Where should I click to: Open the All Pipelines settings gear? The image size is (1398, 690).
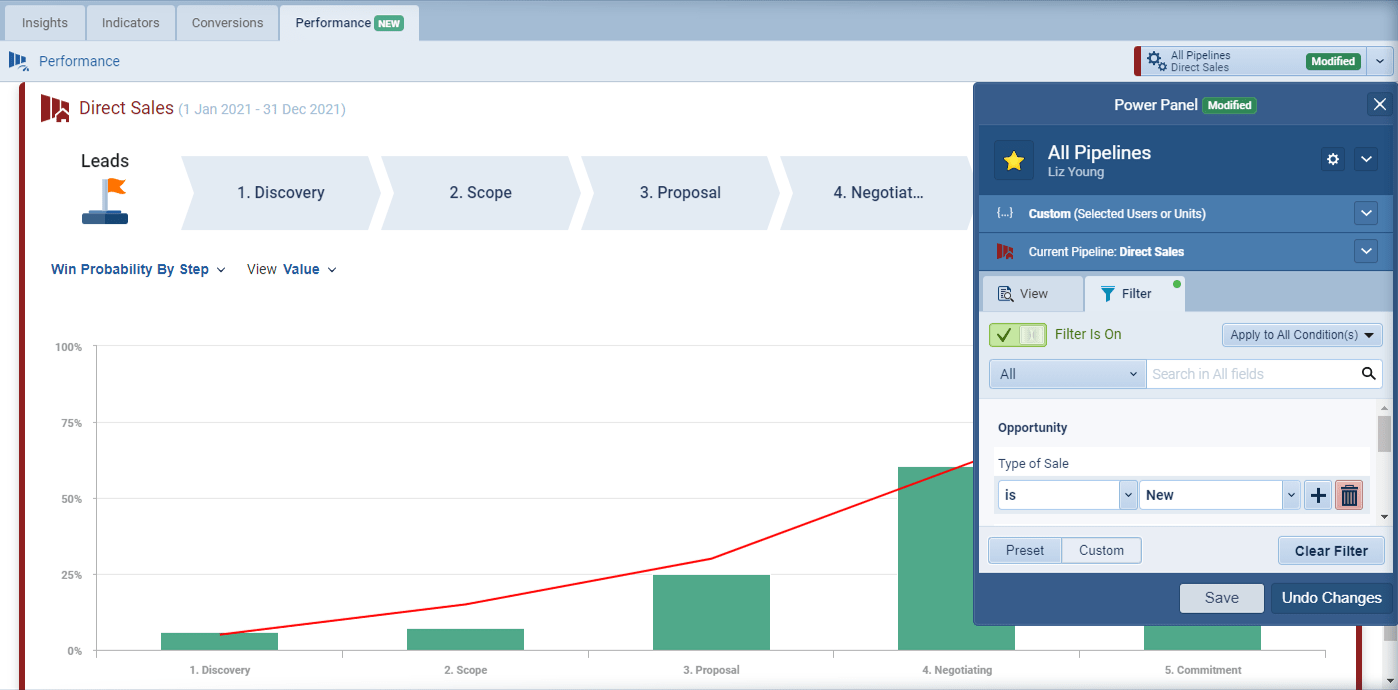(x=1332, y=159)
